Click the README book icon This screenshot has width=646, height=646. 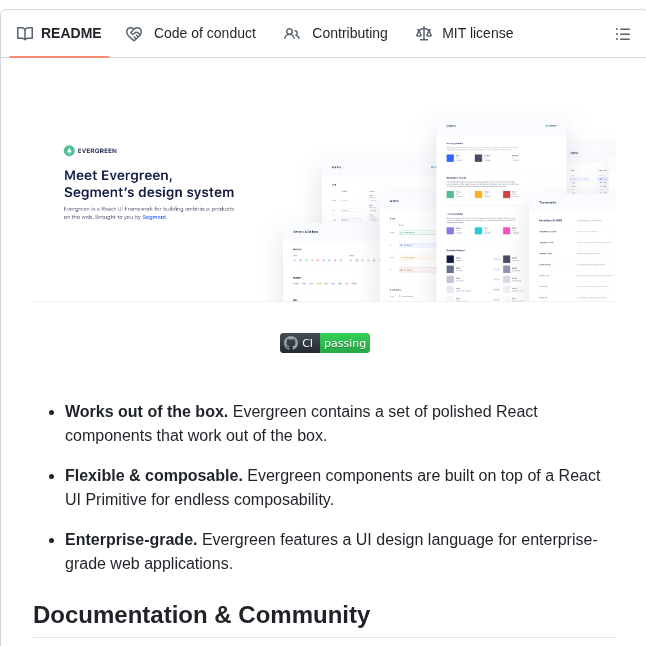point(25,33)
